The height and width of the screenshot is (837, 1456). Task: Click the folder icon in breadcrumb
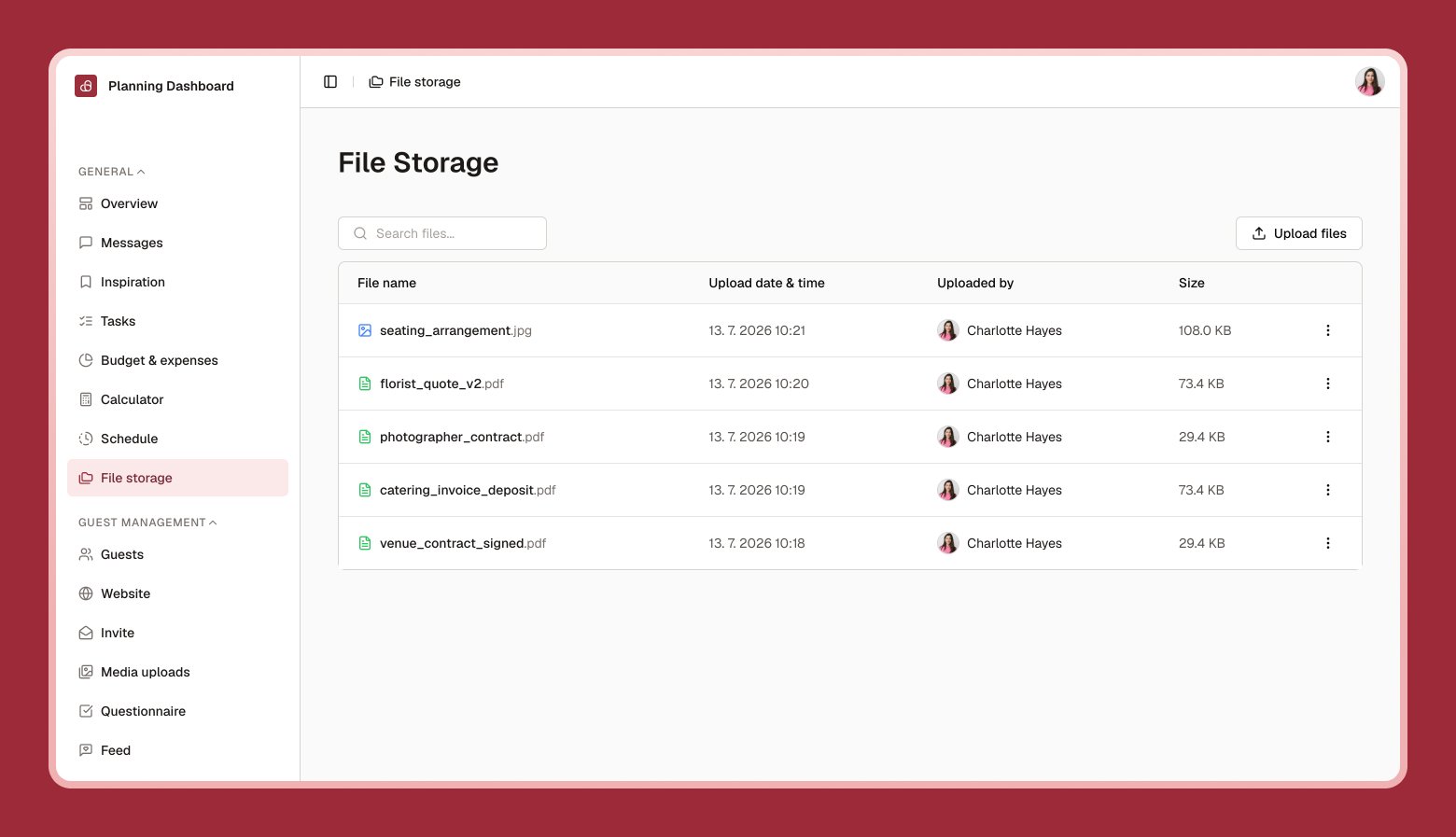point(376,82)
